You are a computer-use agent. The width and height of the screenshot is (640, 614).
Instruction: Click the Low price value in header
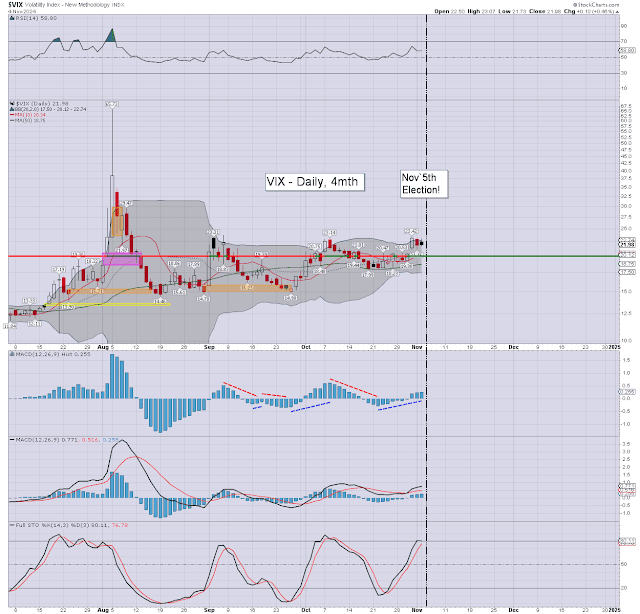pyautogui.click(x=519, y=11)
